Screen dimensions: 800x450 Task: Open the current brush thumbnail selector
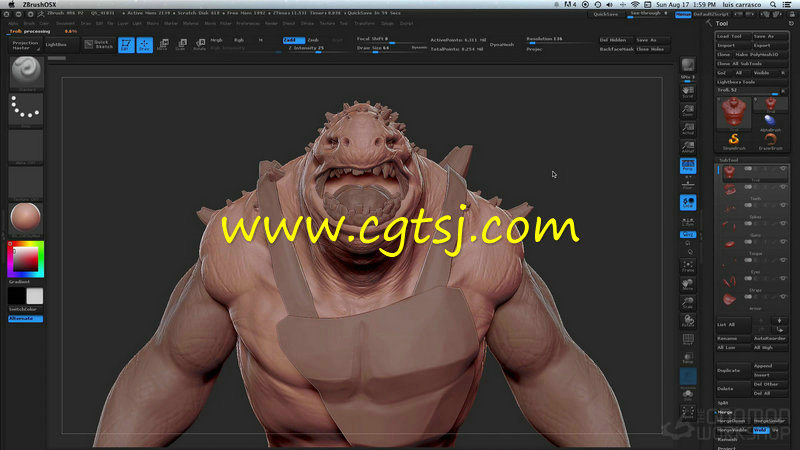pyautogui.click(x=26, y=73)
